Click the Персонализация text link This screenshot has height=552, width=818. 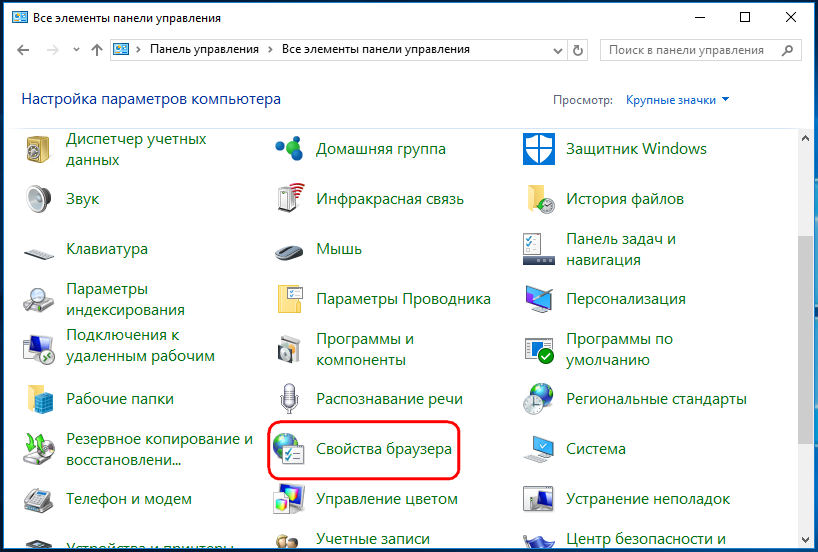pos(626,299)
